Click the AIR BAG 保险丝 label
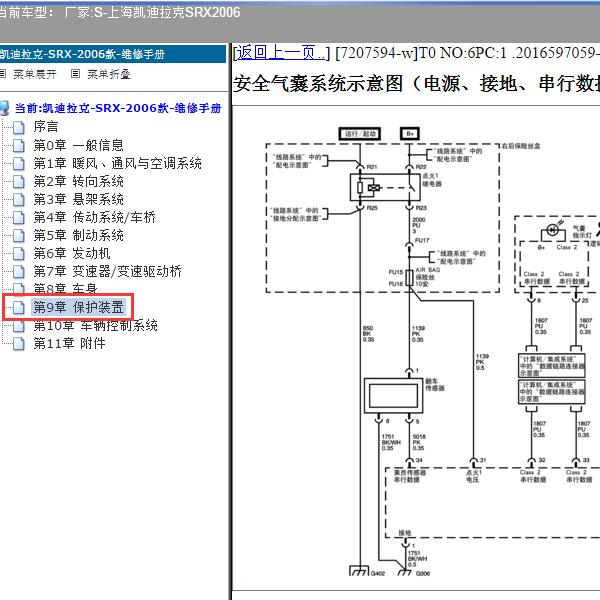The image size is (600, 600). coord(427,277)
